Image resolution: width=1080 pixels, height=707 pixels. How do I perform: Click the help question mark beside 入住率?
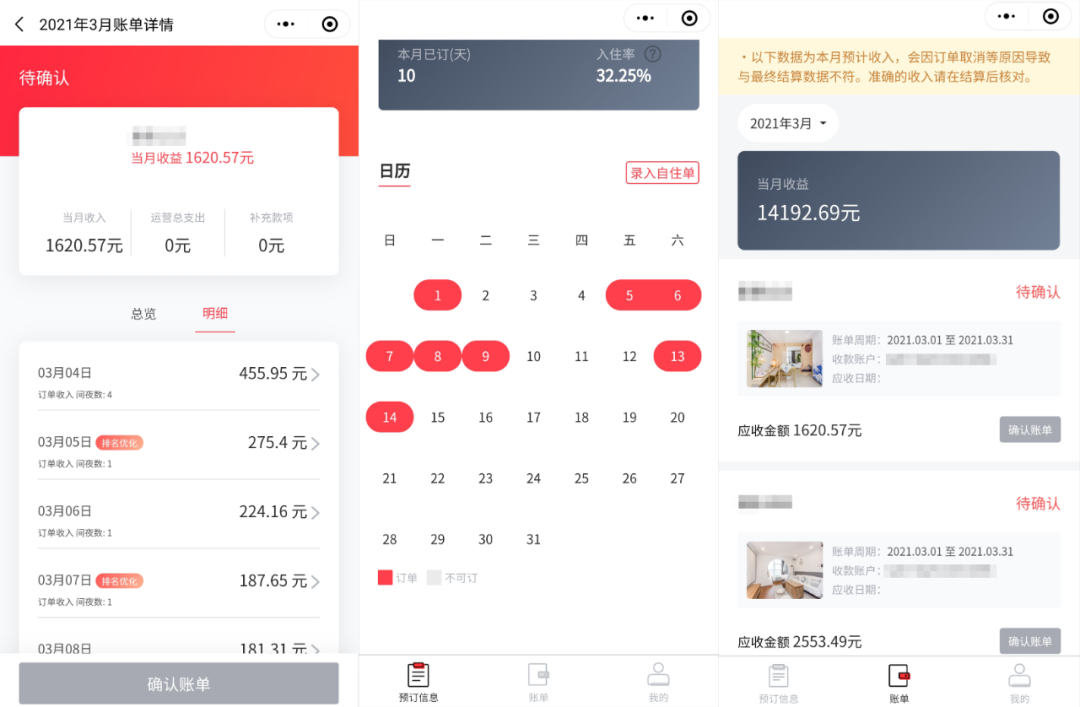[x=653, y=54]
